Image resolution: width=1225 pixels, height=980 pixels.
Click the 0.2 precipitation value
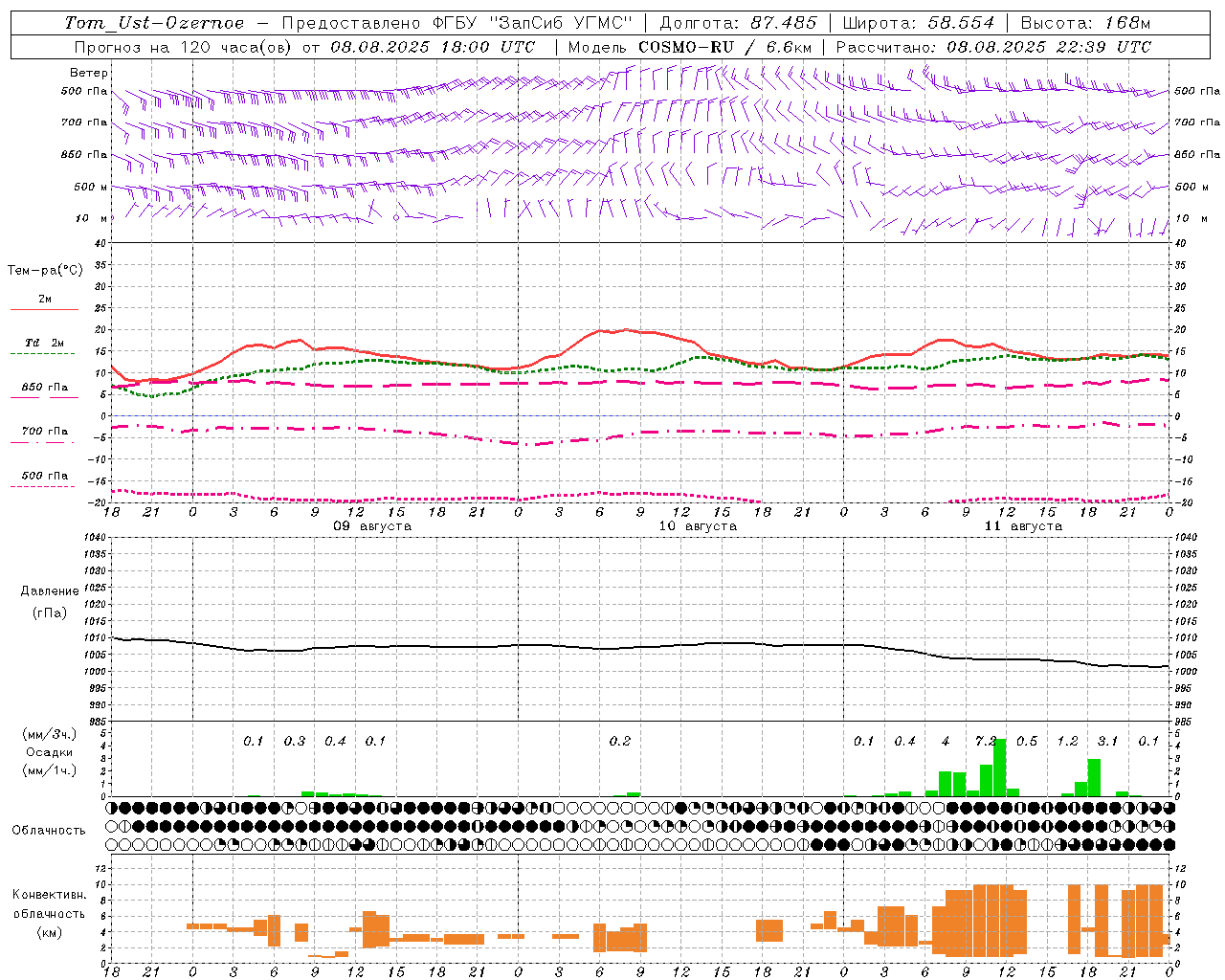point(620,741)
